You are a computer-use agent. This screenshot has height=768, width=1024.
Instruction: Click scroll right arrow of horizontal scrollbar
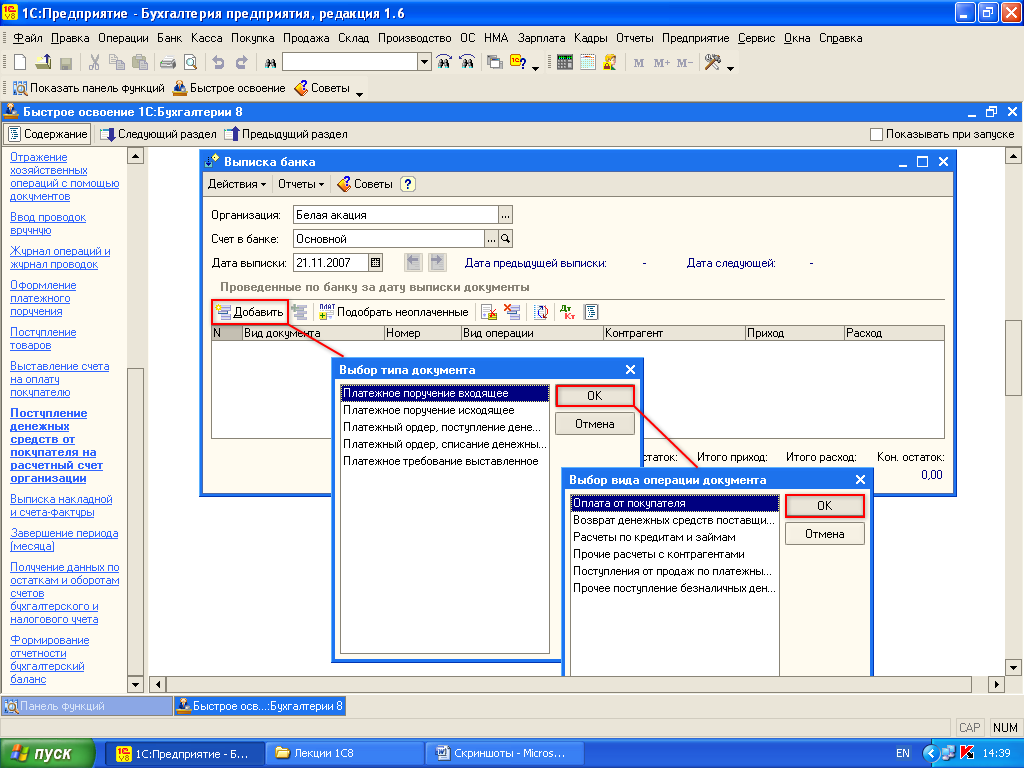coord(996,684)
